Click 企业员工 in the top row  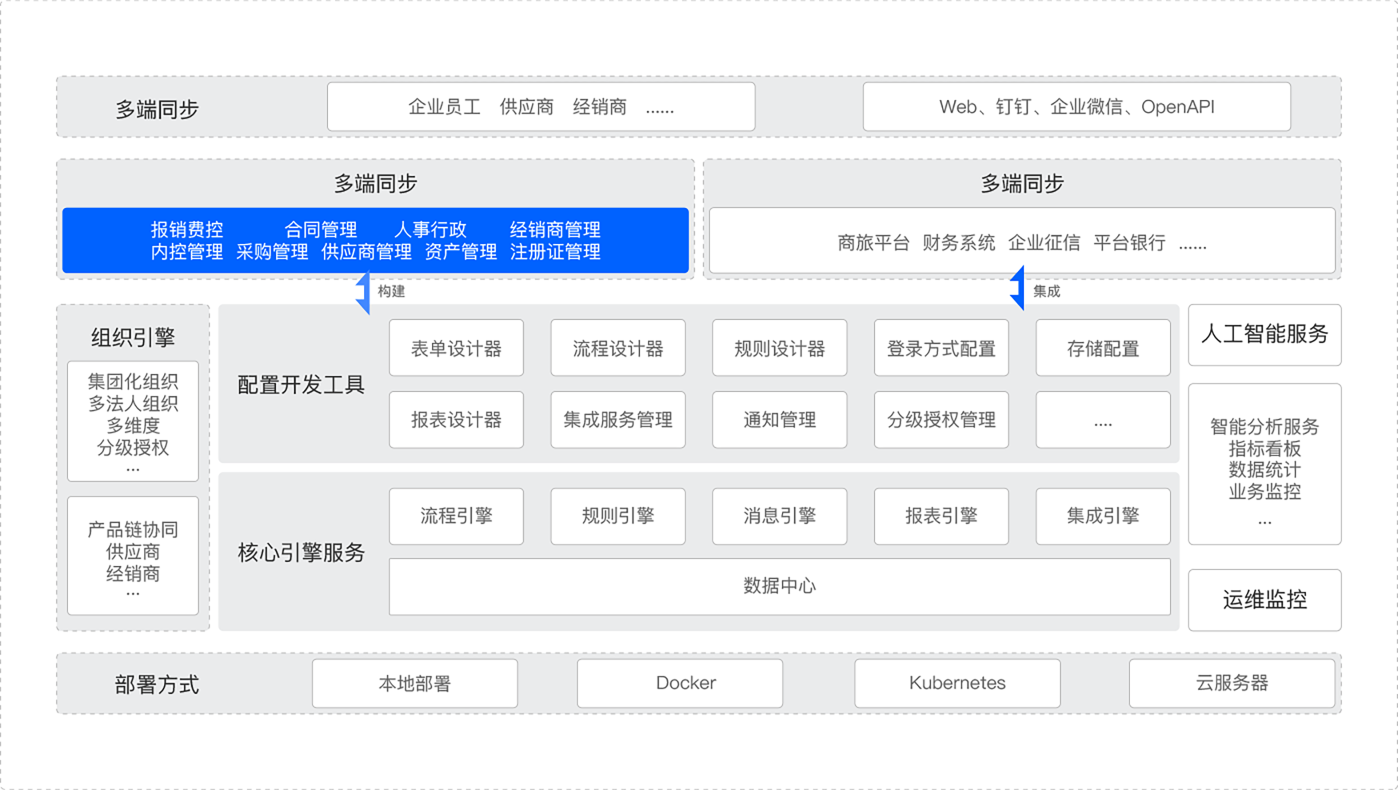coord(445,107)
